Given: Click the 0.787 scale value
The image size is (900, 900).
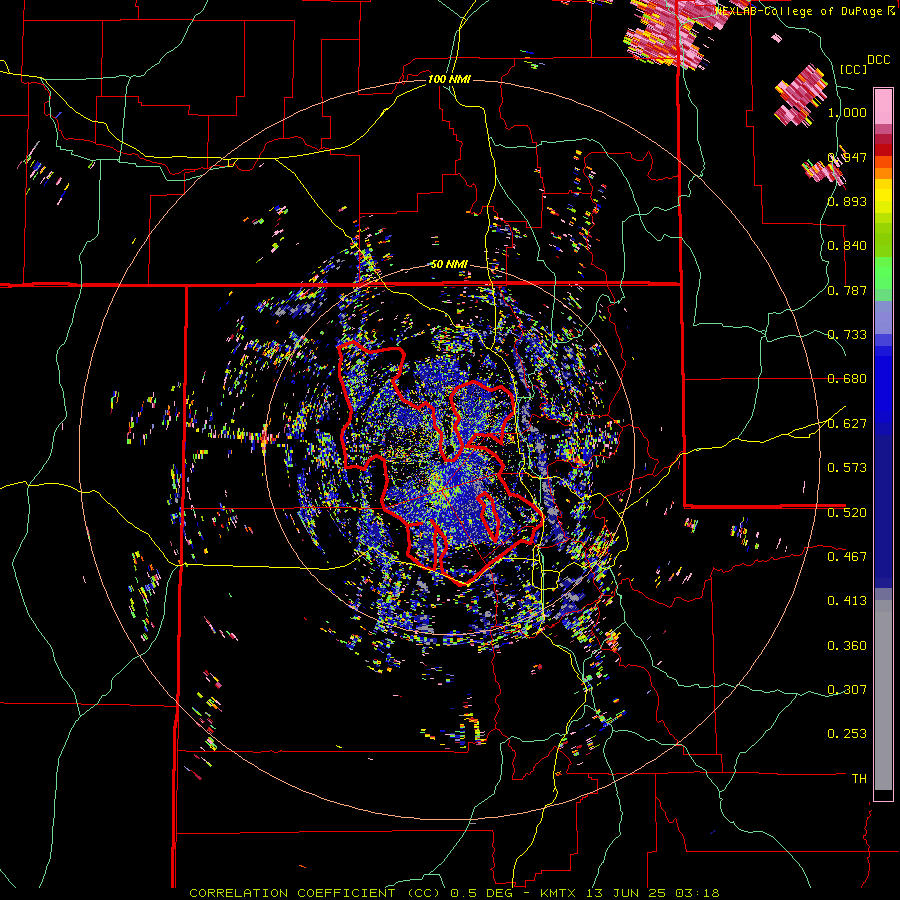Looking at the screenshot, I should pos(847,290).
